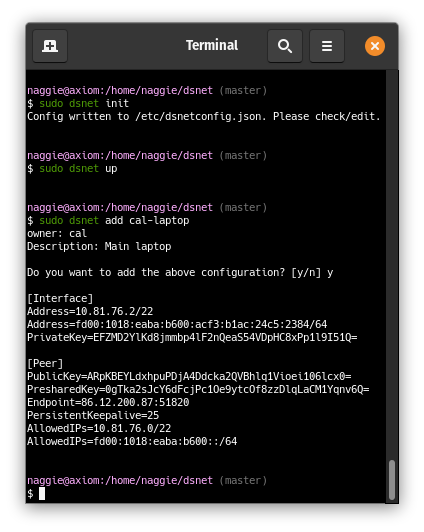
Task: Click the 'sudo dsnet init' command
Action: (84, 103)
